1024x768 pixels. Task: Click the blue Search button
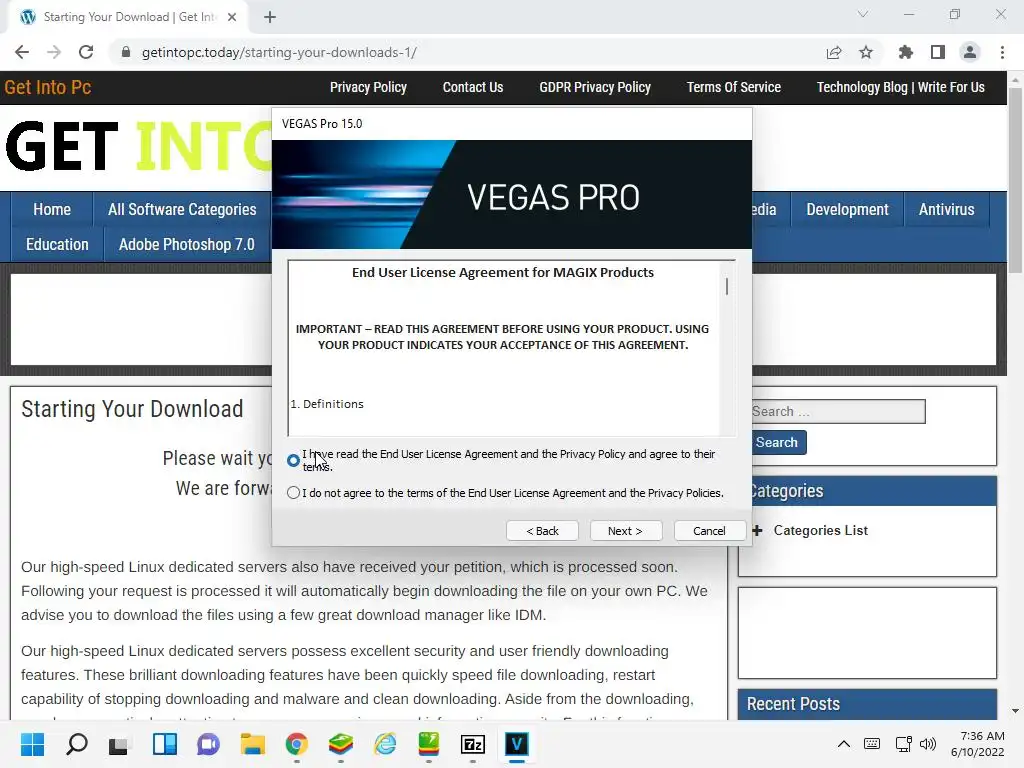(x=778, y=443)
